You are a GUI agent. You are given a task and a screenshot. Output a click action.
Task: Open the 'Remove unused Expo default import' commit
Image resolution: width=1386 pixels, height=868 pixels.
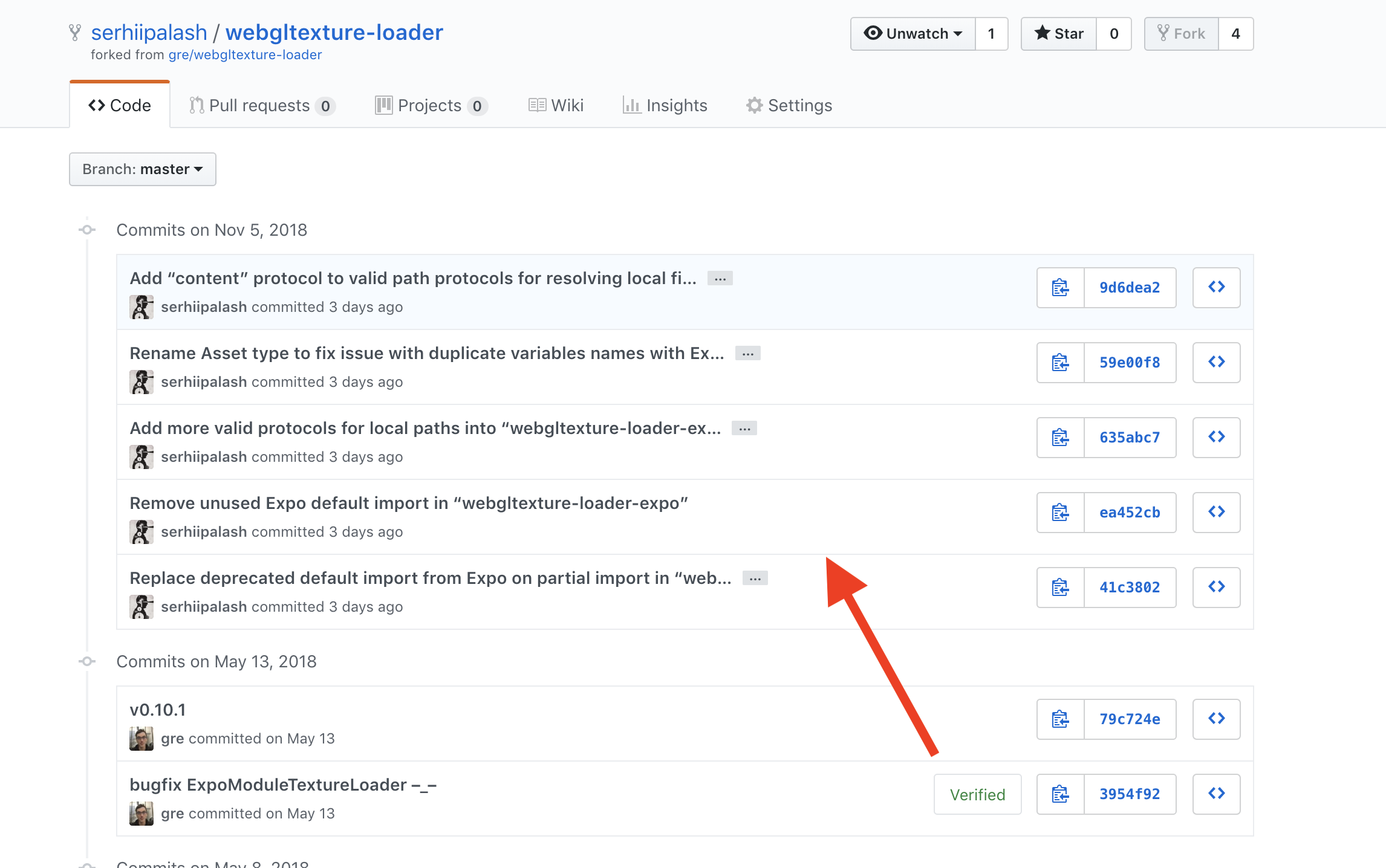tap(409, 504)
